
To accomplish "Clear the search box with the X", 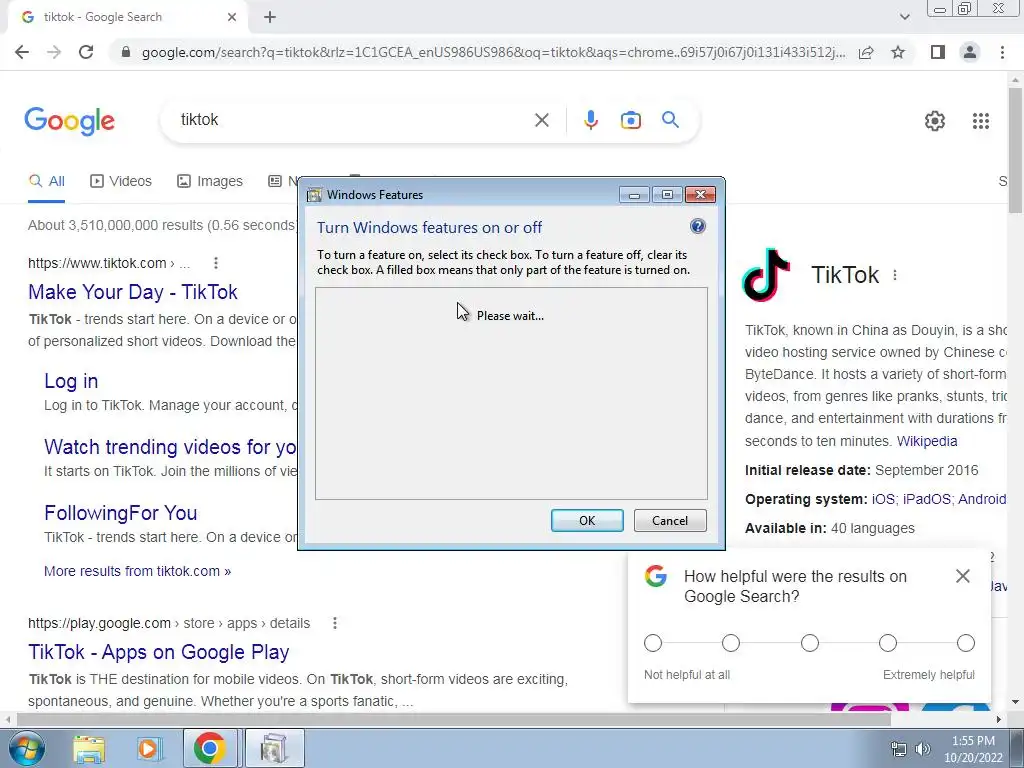I will point(541,120).
